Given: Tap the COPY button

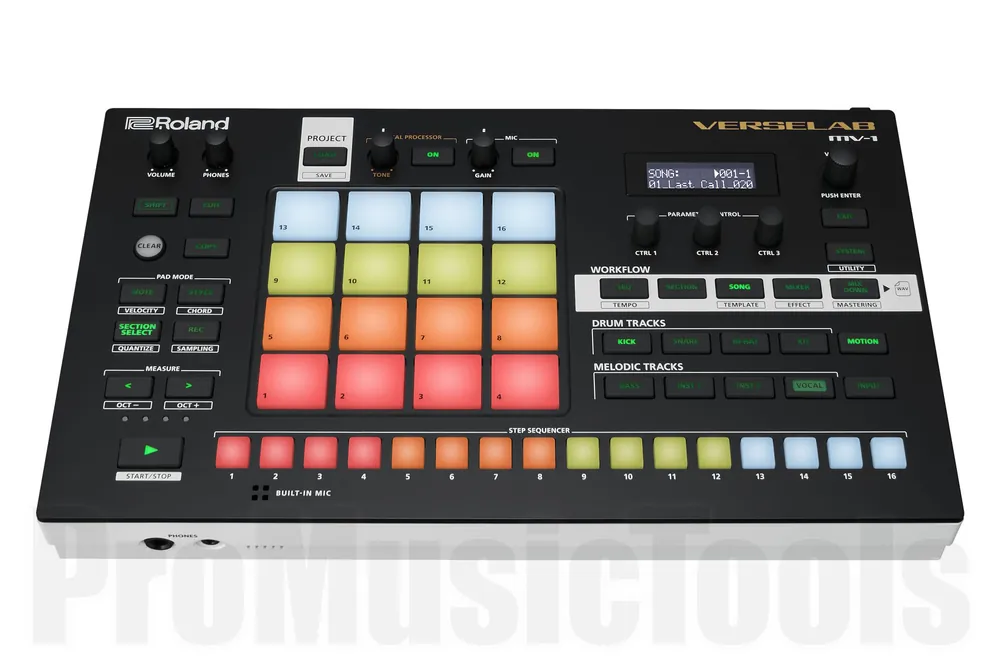Looking at the screenshot, I should pyautogui.click(x=206, y=247).
